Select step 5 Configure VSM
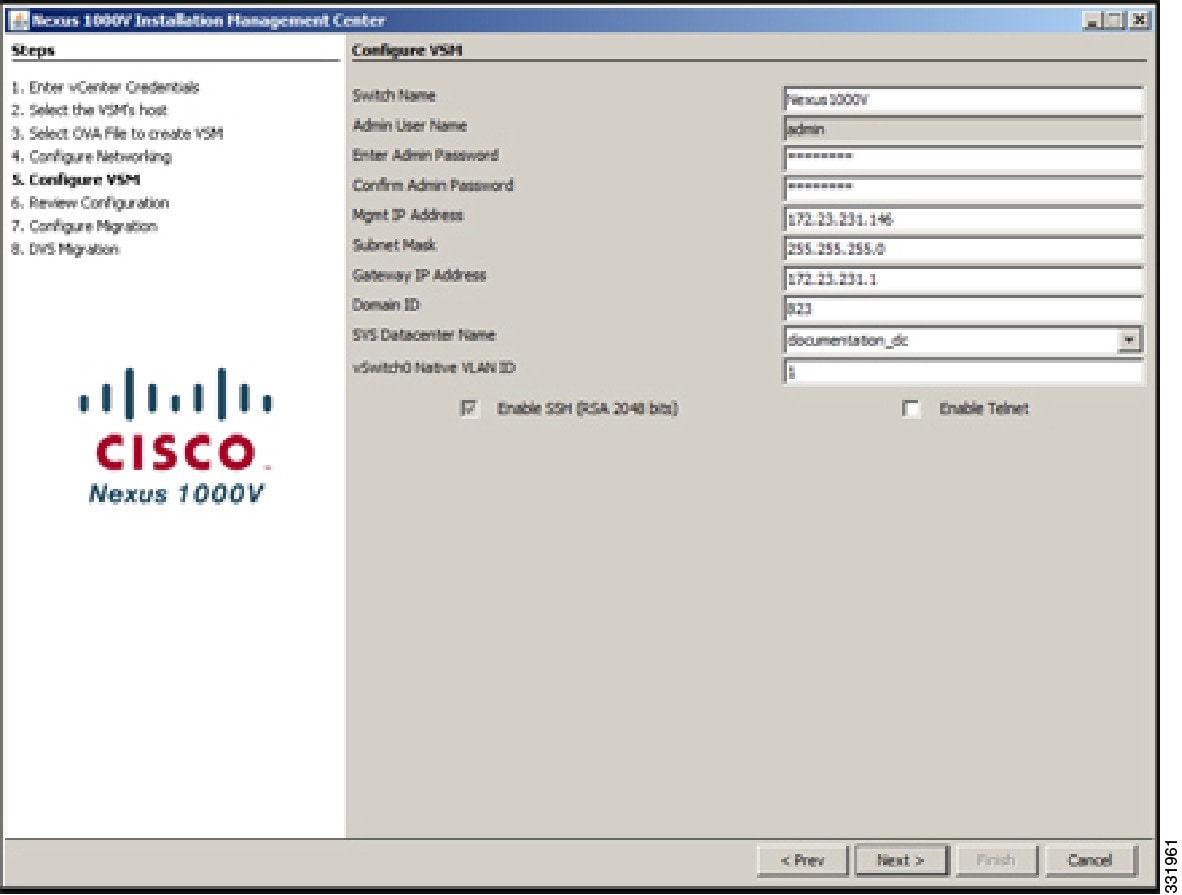1182x895 pixels. 76,180
